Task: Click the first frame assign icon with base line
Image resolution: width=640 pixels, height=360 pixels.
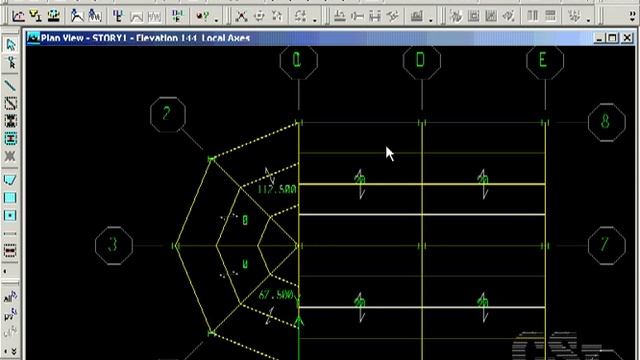Action: (x=340, y=16)
